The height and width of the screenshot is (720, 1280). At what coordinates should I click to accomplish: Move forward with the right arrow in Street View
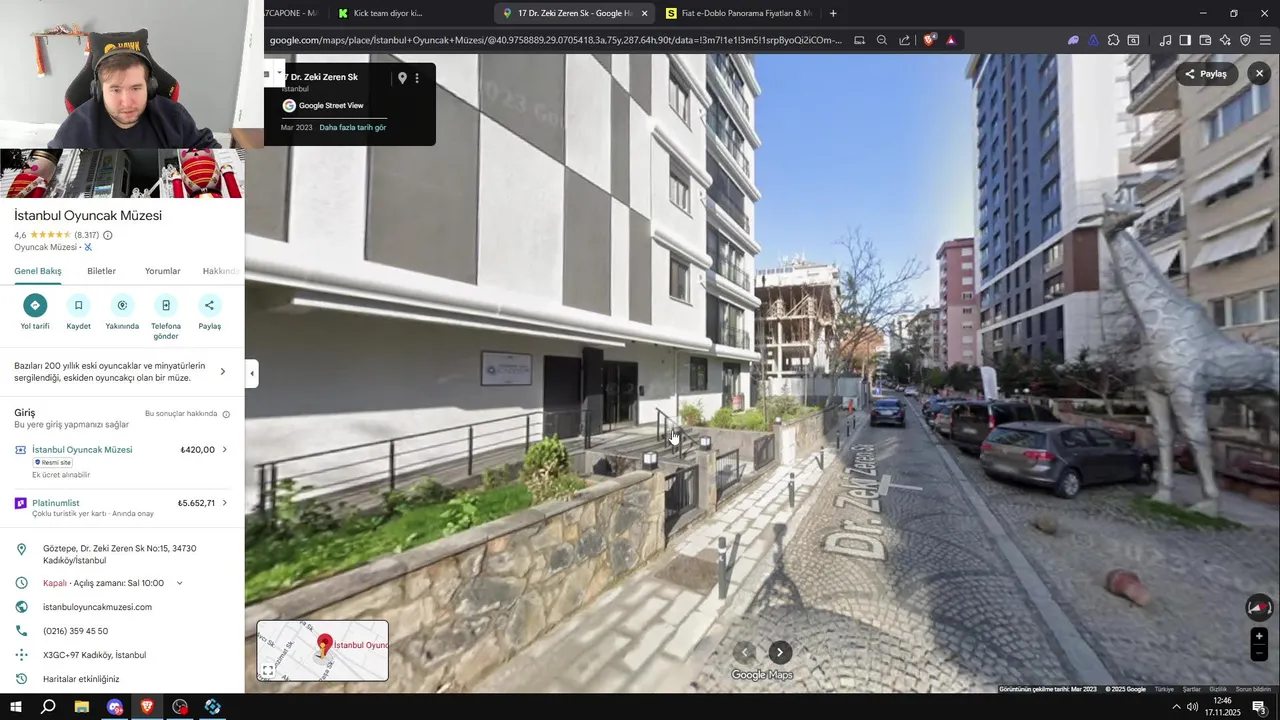[x=780, y=652]
